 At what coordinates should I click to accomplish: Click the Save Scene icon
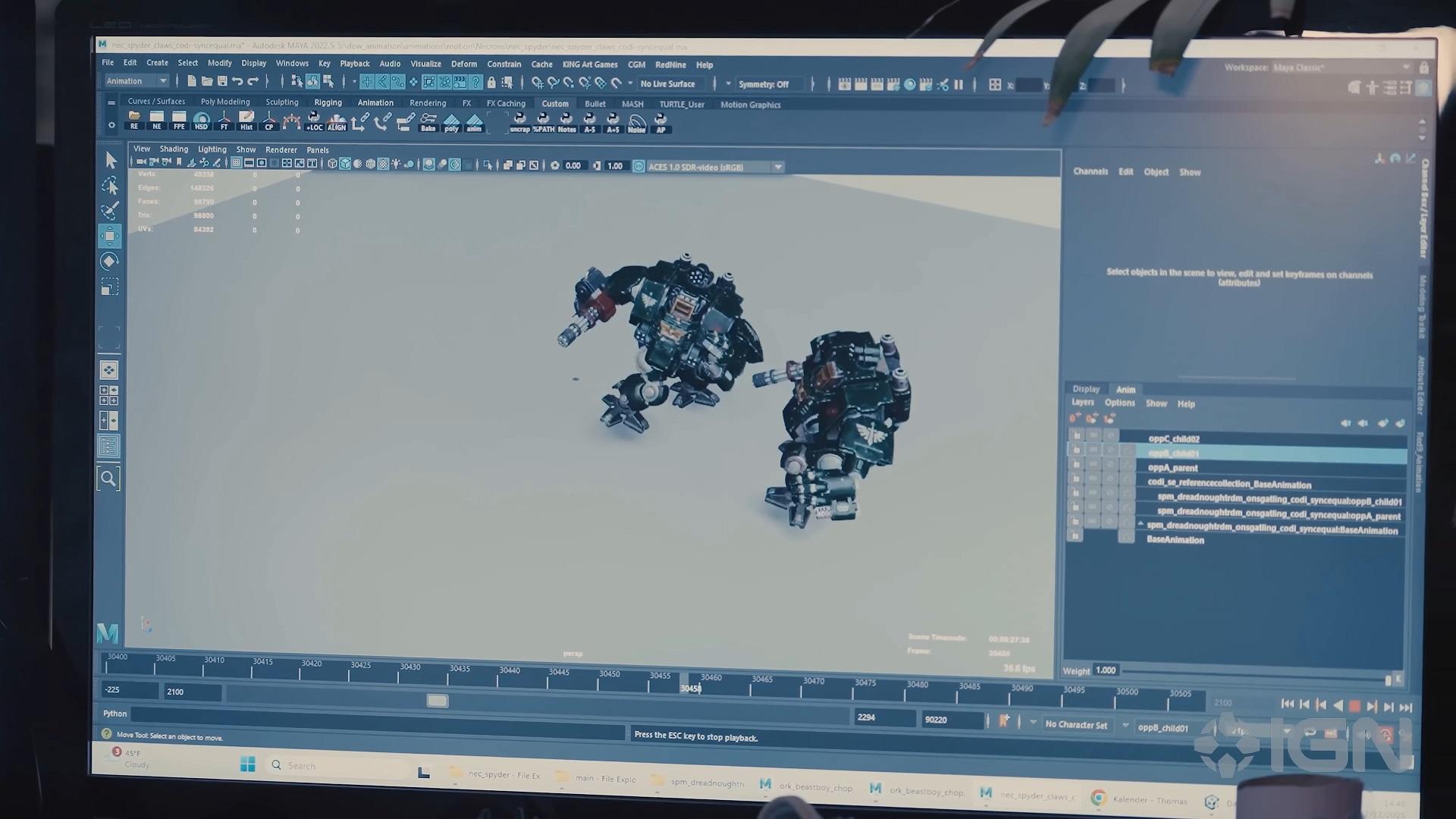tap(222, 81)
